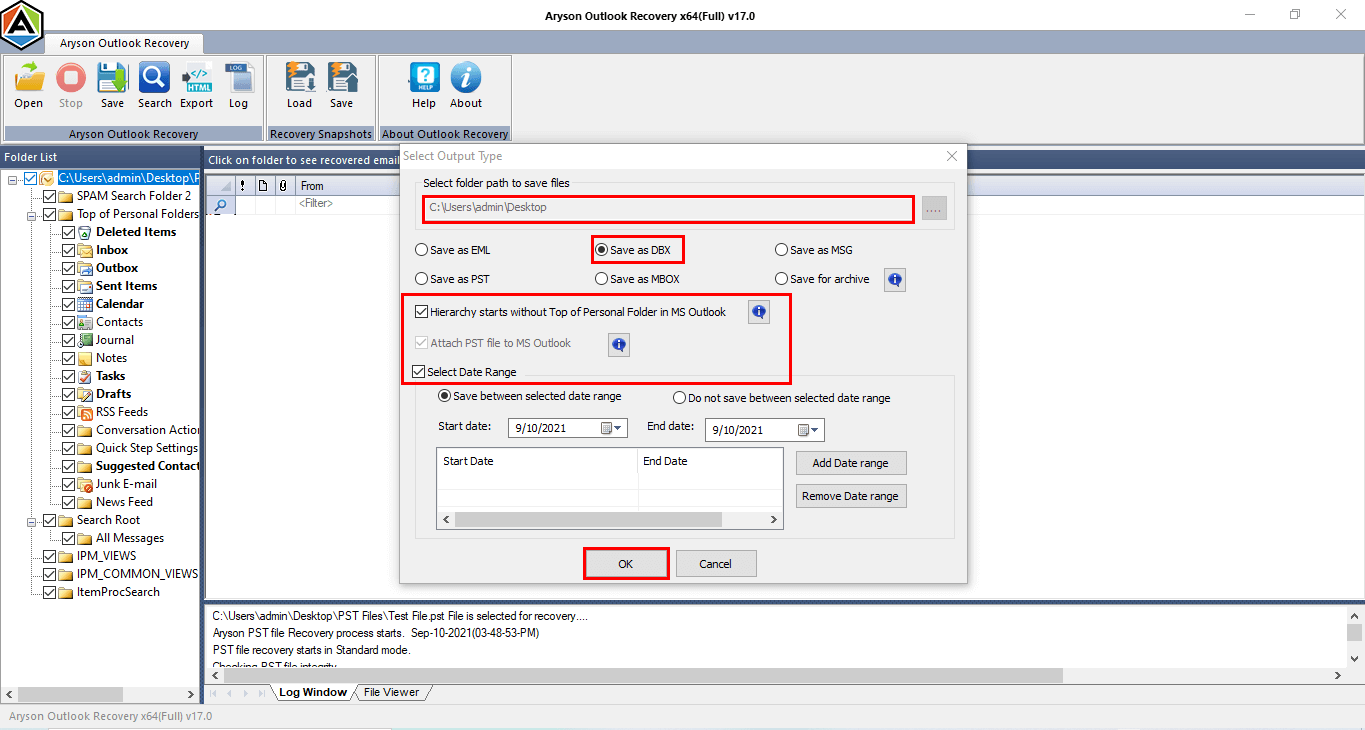
Task: Open the Search tool icon
Action: click(154, 78)
